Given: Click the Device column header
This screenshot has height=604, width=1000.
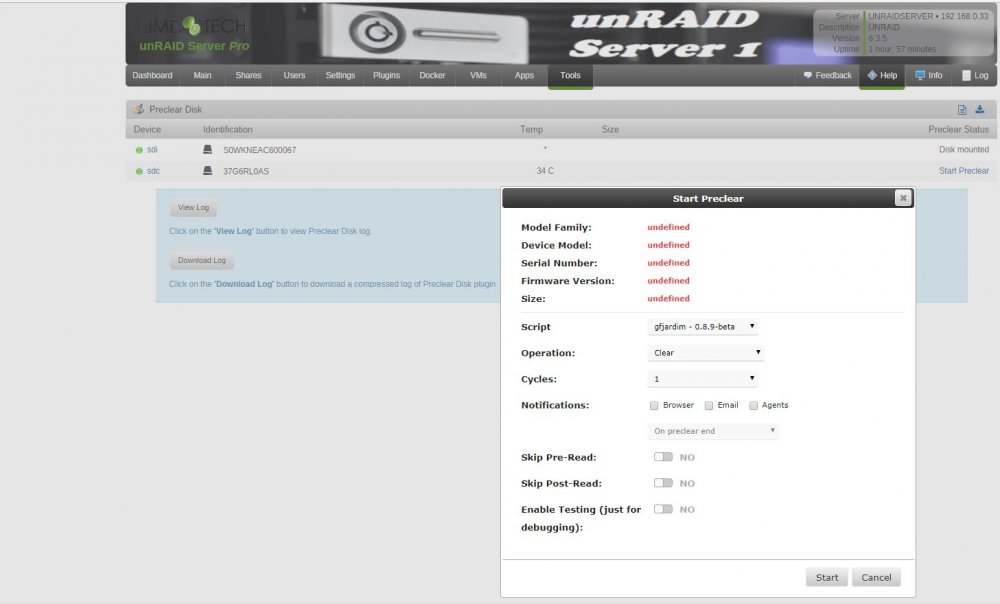Looking at the screenshot, I should (x=147, y=129).
